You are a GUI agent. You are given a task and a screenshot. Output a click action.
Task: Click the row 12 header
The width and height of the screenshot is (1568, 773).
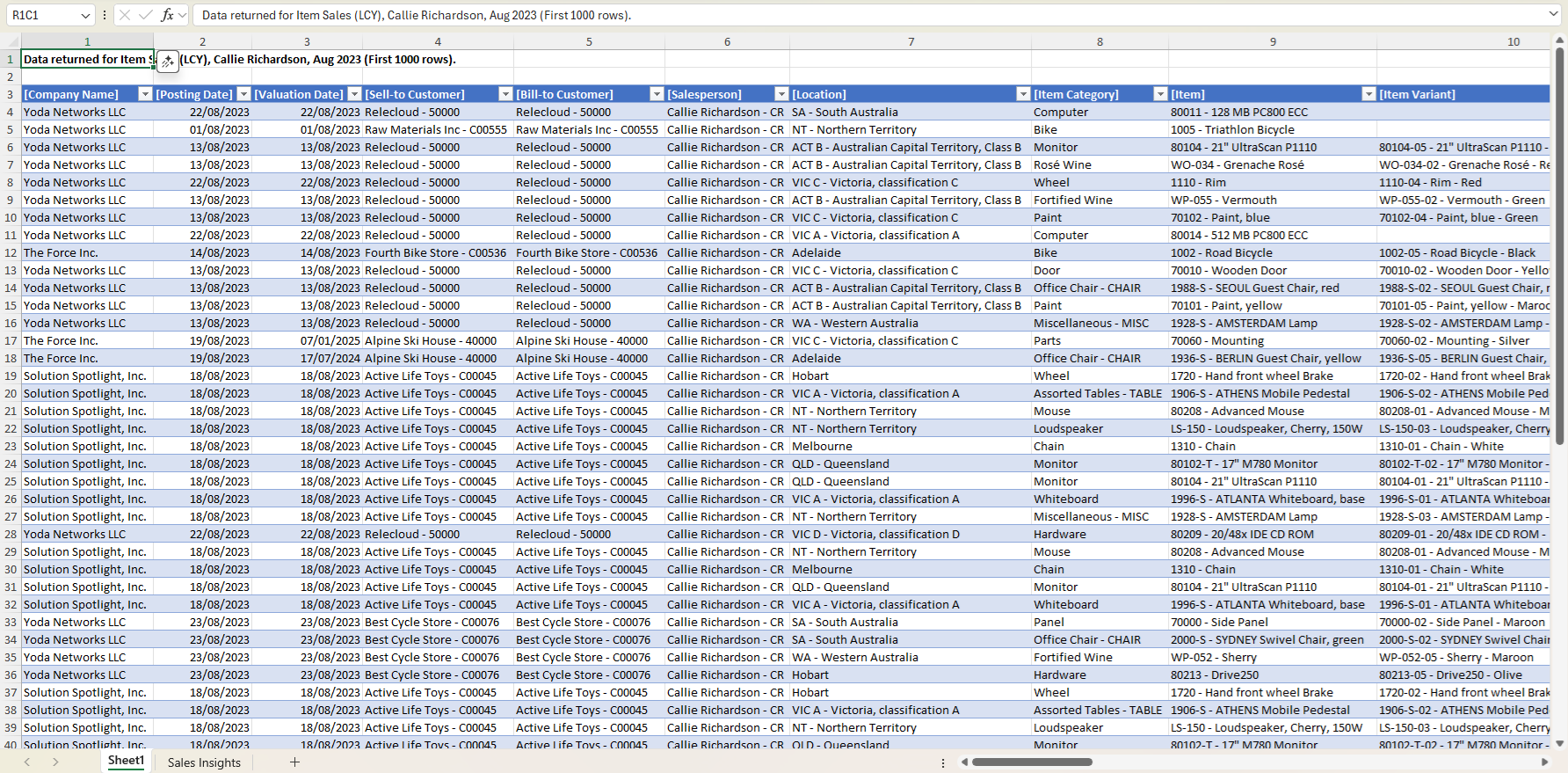coord(11,252)
